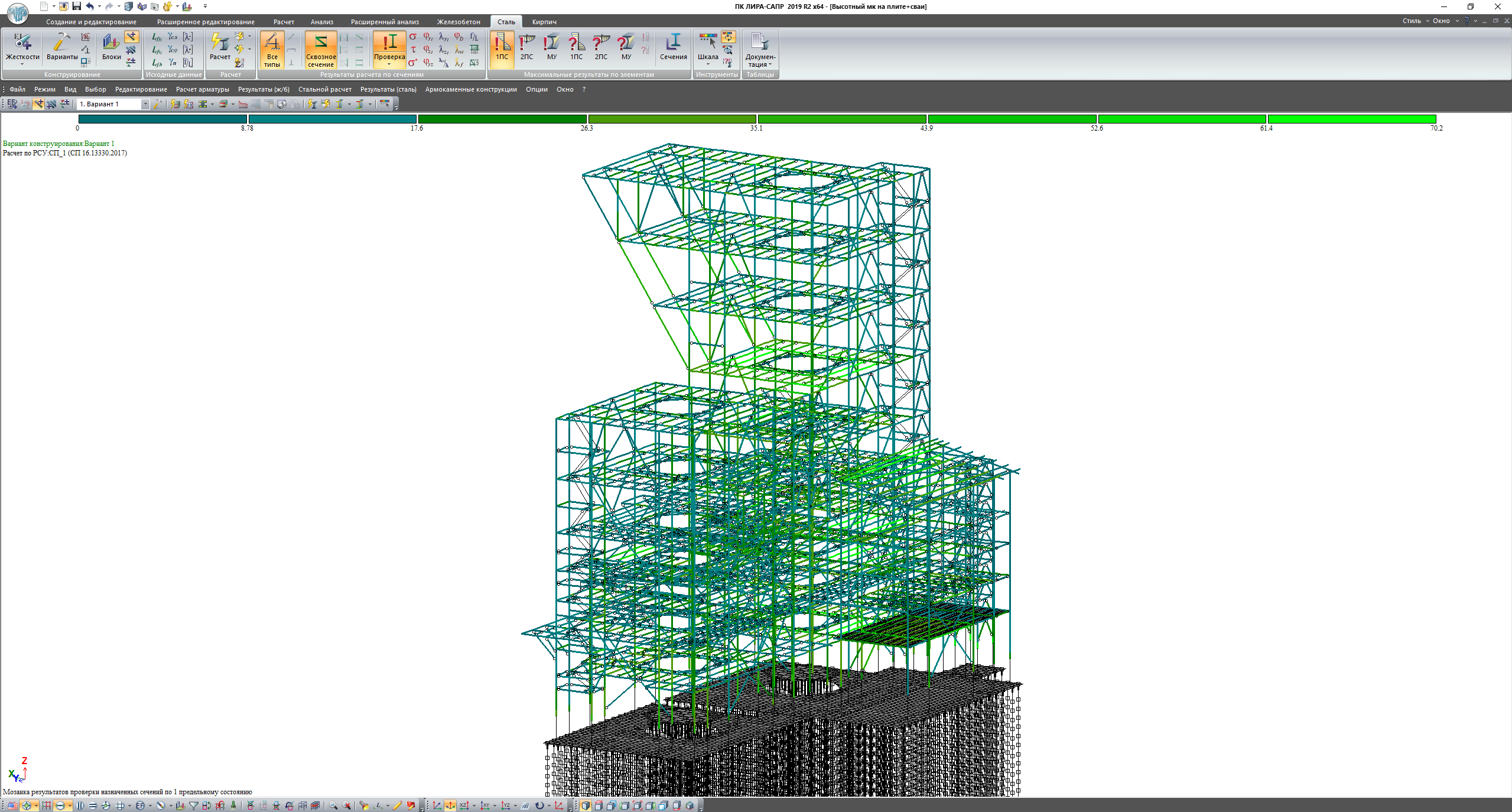Open the Стальной расчет menu
This screenshot has width=1512, height=812.
coord(324,89)
